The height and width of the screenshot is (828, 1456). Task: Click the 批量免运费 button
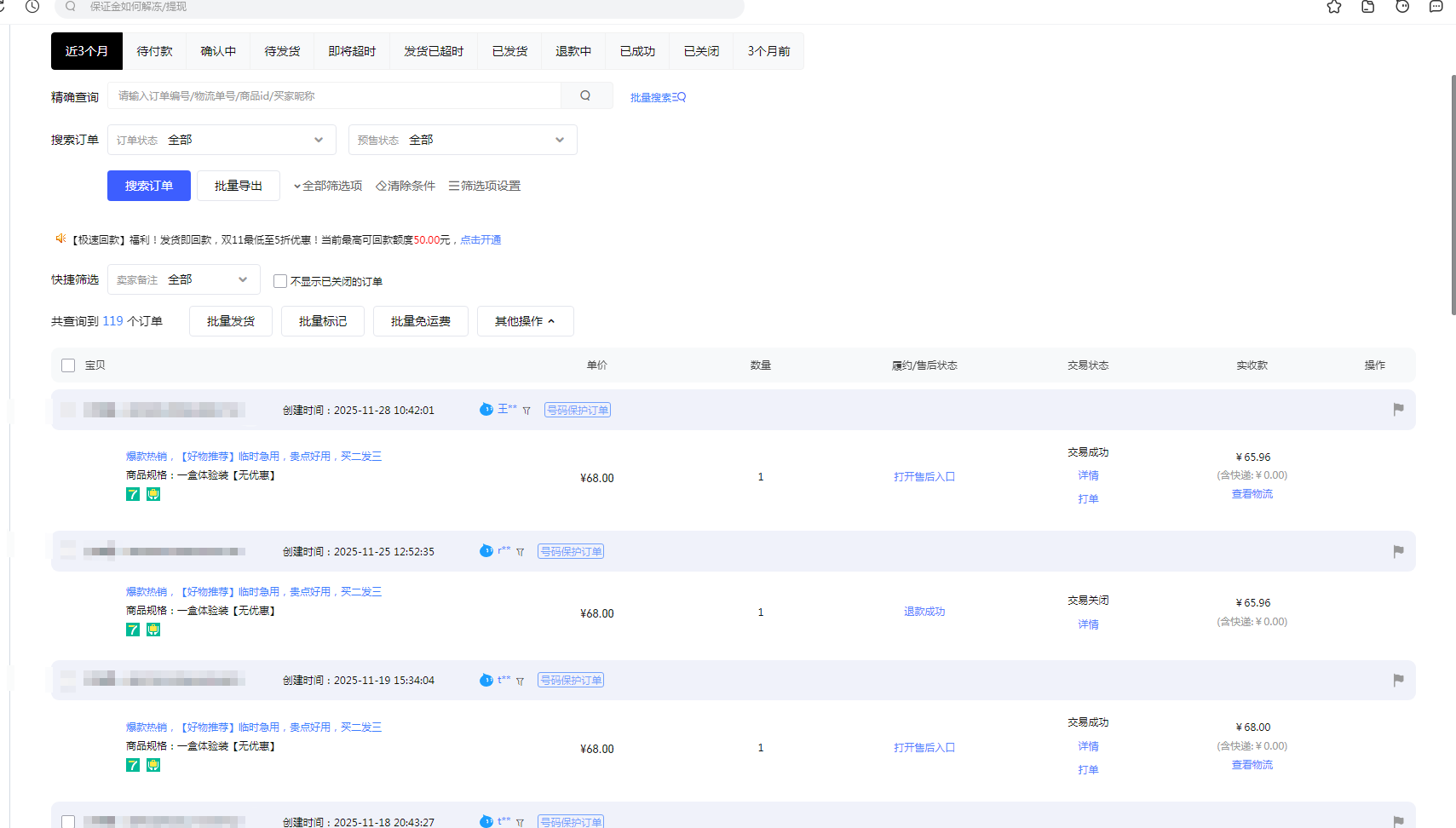point(421,321)
